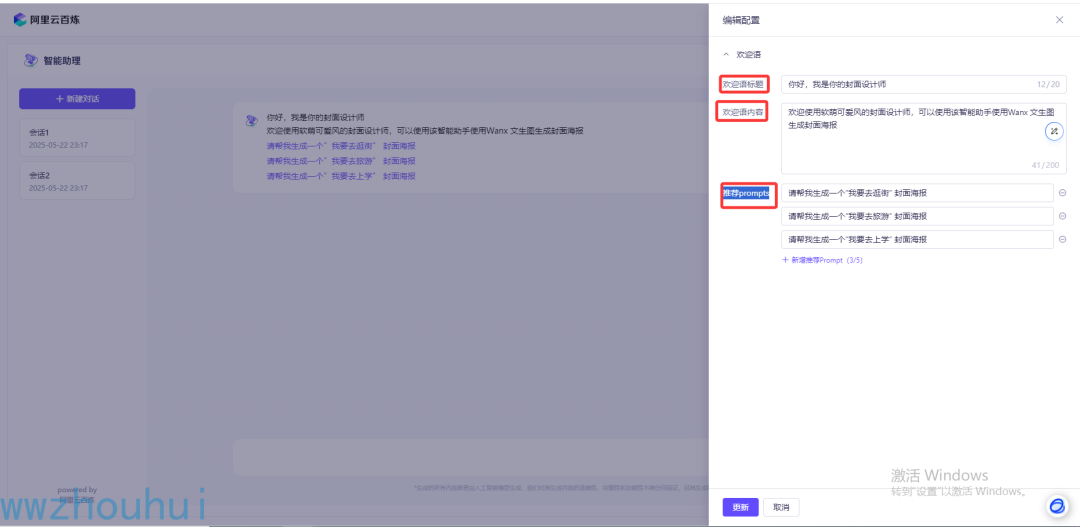Collapse the 欢迎语 section
This screenshot has height=527, width=1080.
point(726,54)
